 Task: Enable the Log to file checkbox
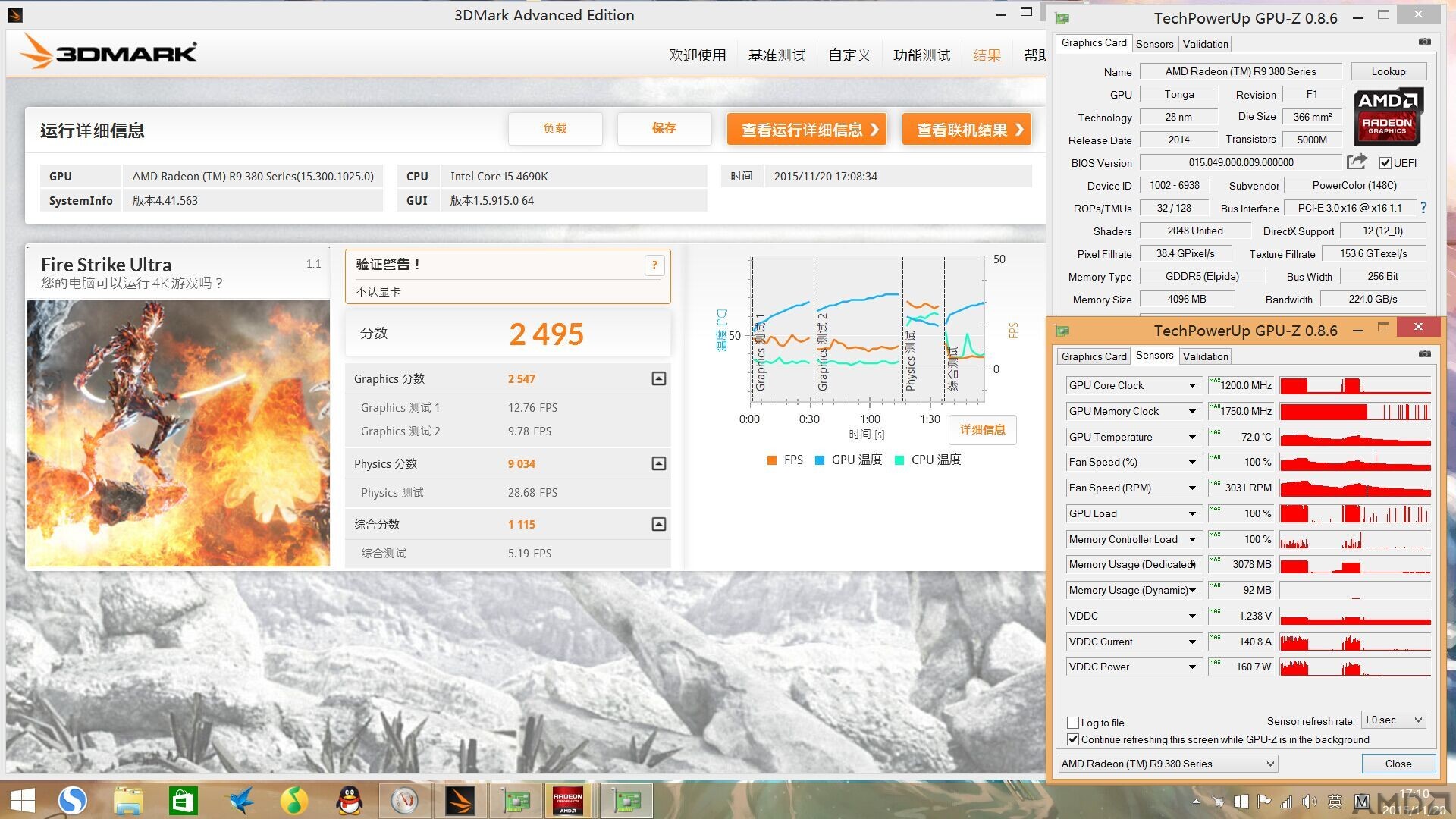[x=1073, y=723]
